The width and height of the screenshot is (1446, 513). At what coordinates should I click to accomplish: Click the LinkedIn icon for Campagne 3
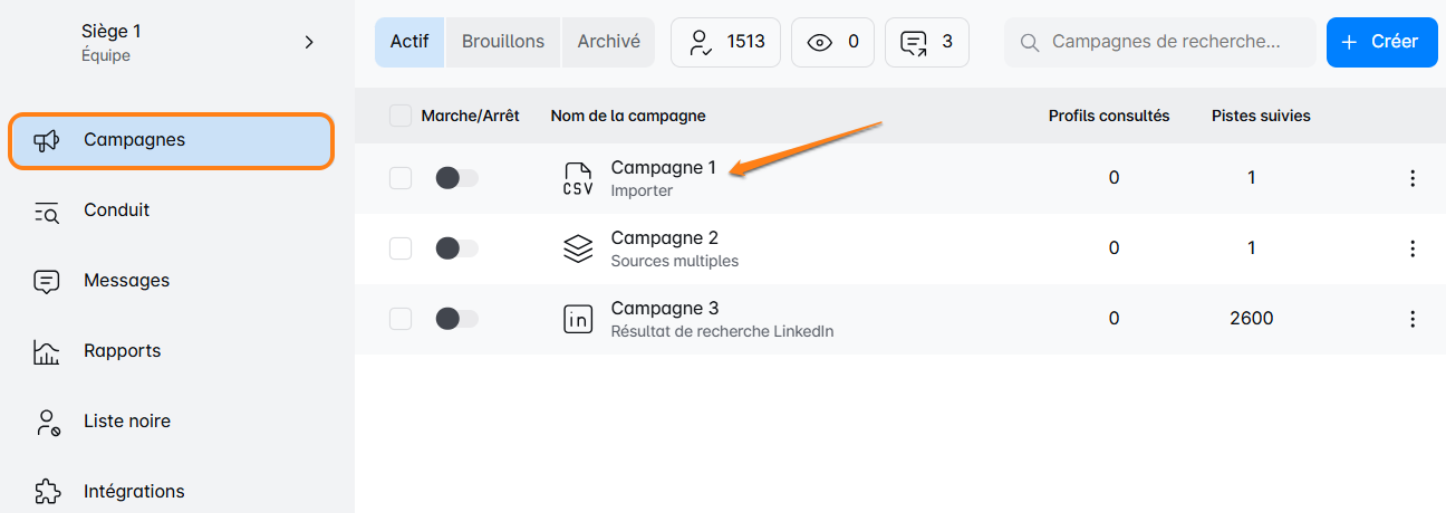click(x=578, y=319)
